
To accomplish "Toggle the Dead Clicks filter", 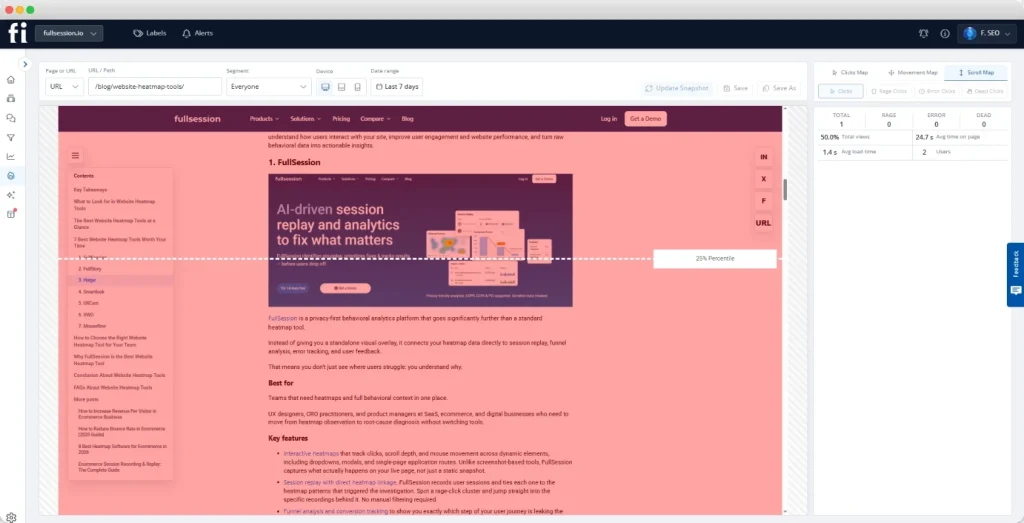I will (x=985, y=91).
